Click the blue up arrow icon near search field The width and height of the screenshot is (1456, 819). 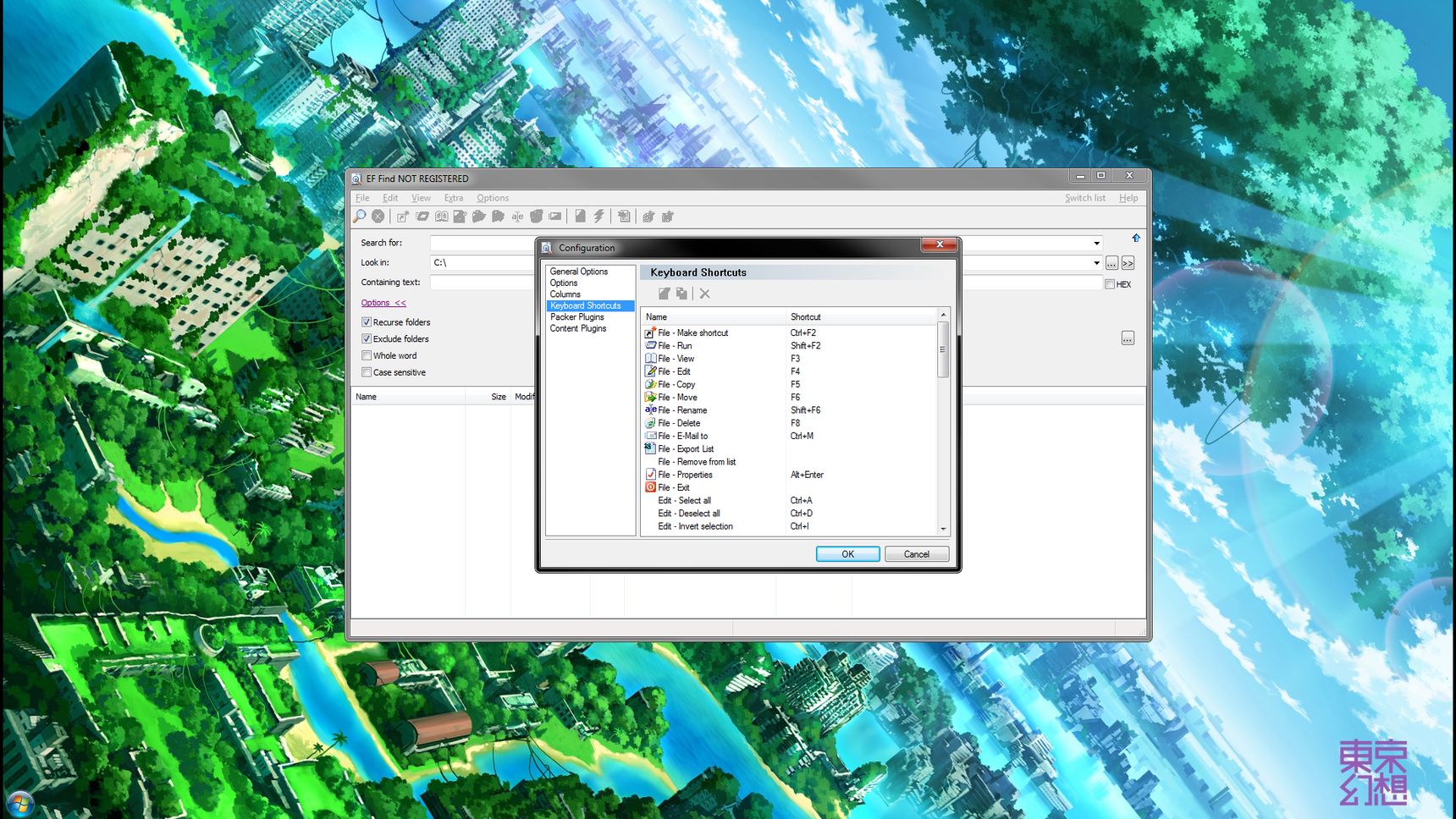[1136, 238]
